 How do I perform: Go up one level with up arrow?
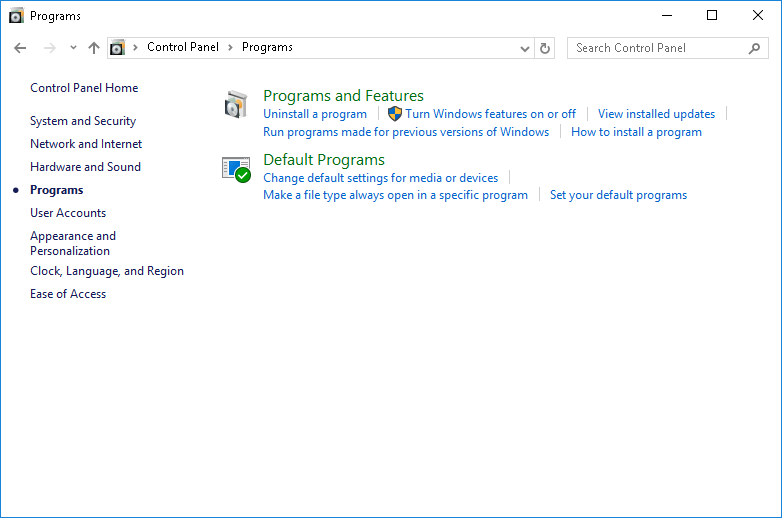(94, 48)
